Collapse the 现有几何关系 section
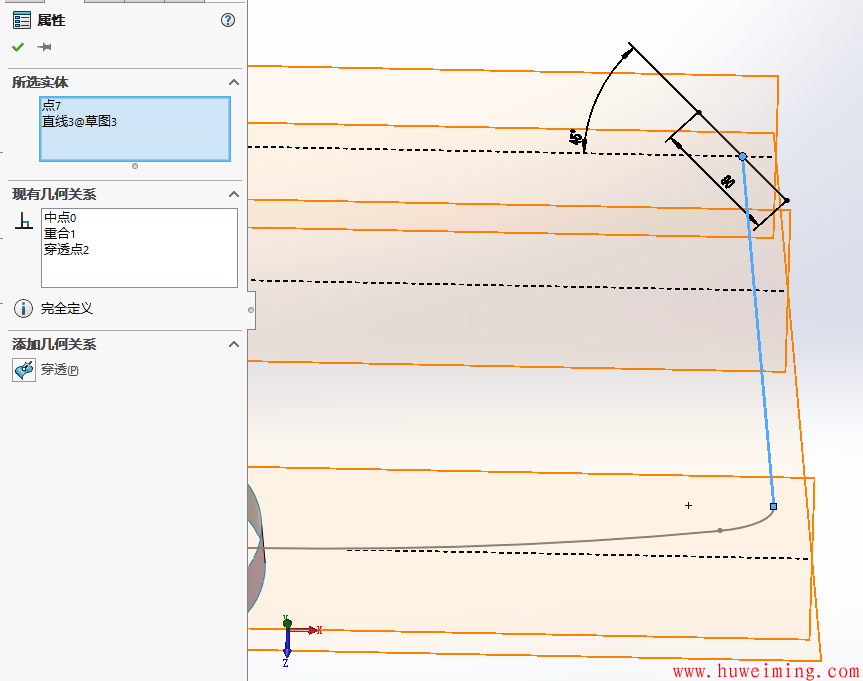The width and height of the screenshot is (863, 681). [x=234, y=194]
